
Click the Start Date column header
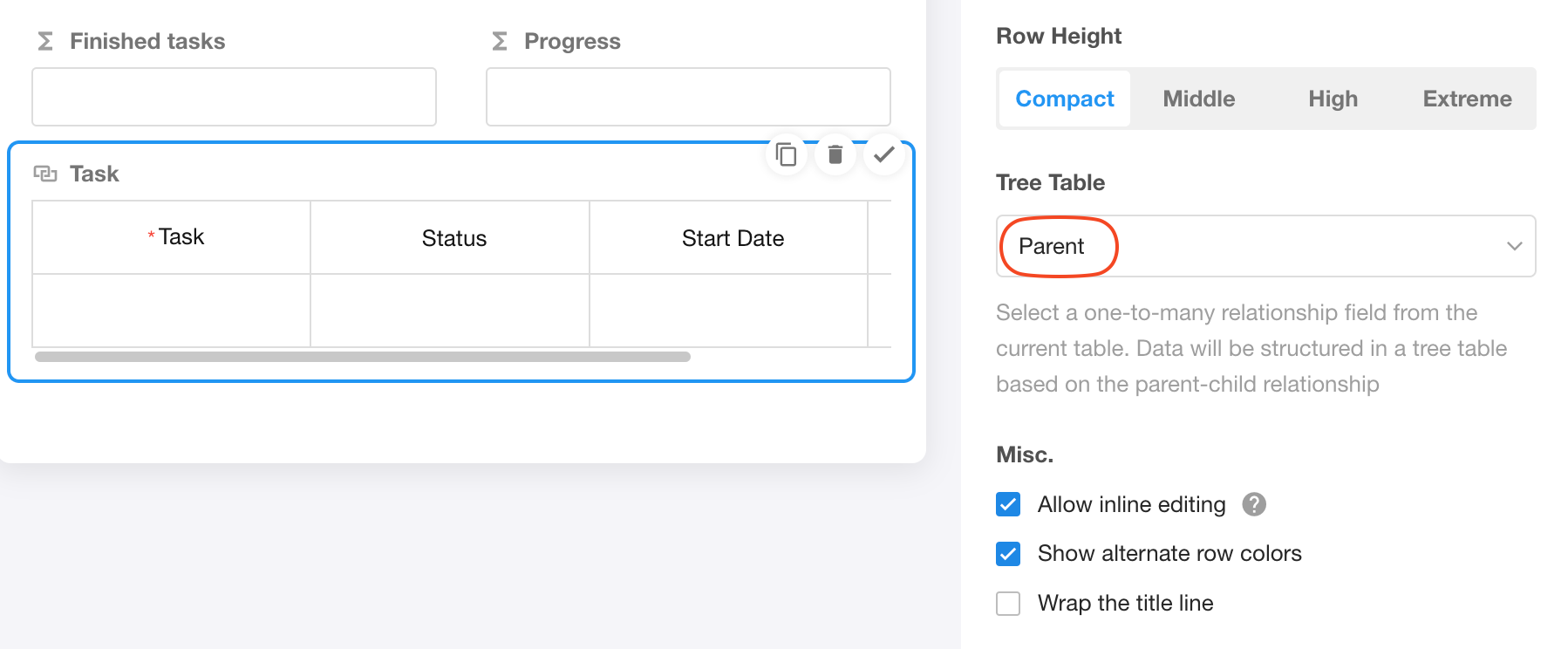click(x=732, y=238)
